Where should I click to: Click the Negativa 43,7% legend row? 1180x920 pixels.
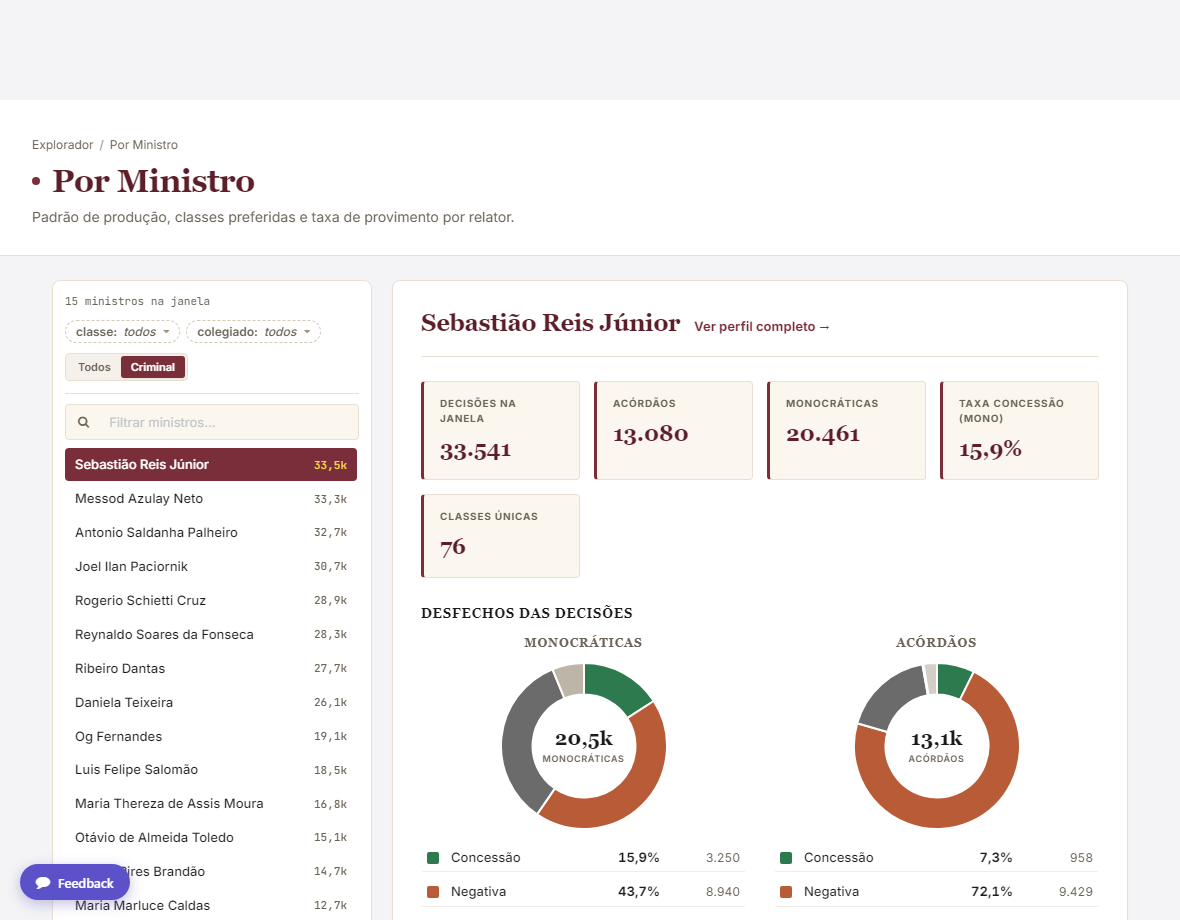point(583,891)
